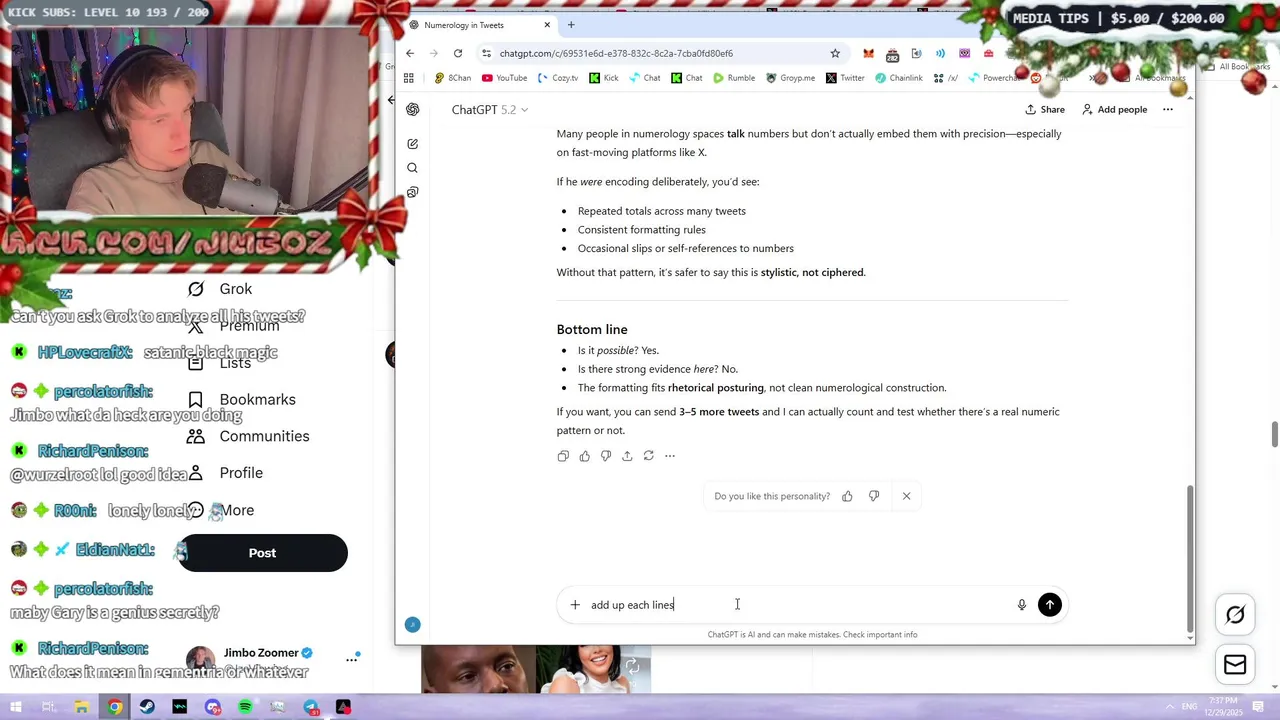Open Grok floating button on X
Screen dimensions: 1280x720
point(1235,615)
